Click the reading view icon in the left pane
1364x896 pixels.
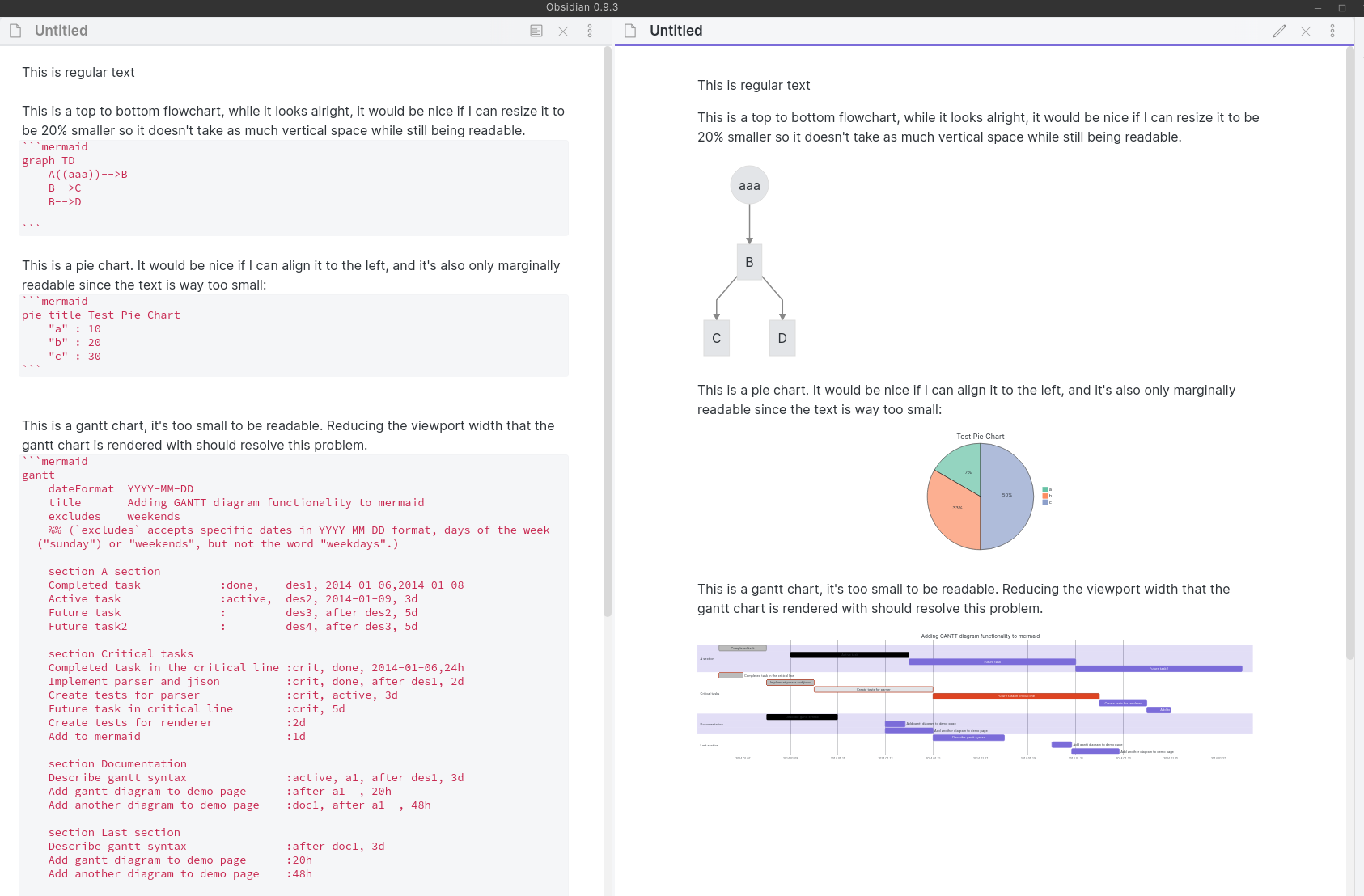[536, 30]
